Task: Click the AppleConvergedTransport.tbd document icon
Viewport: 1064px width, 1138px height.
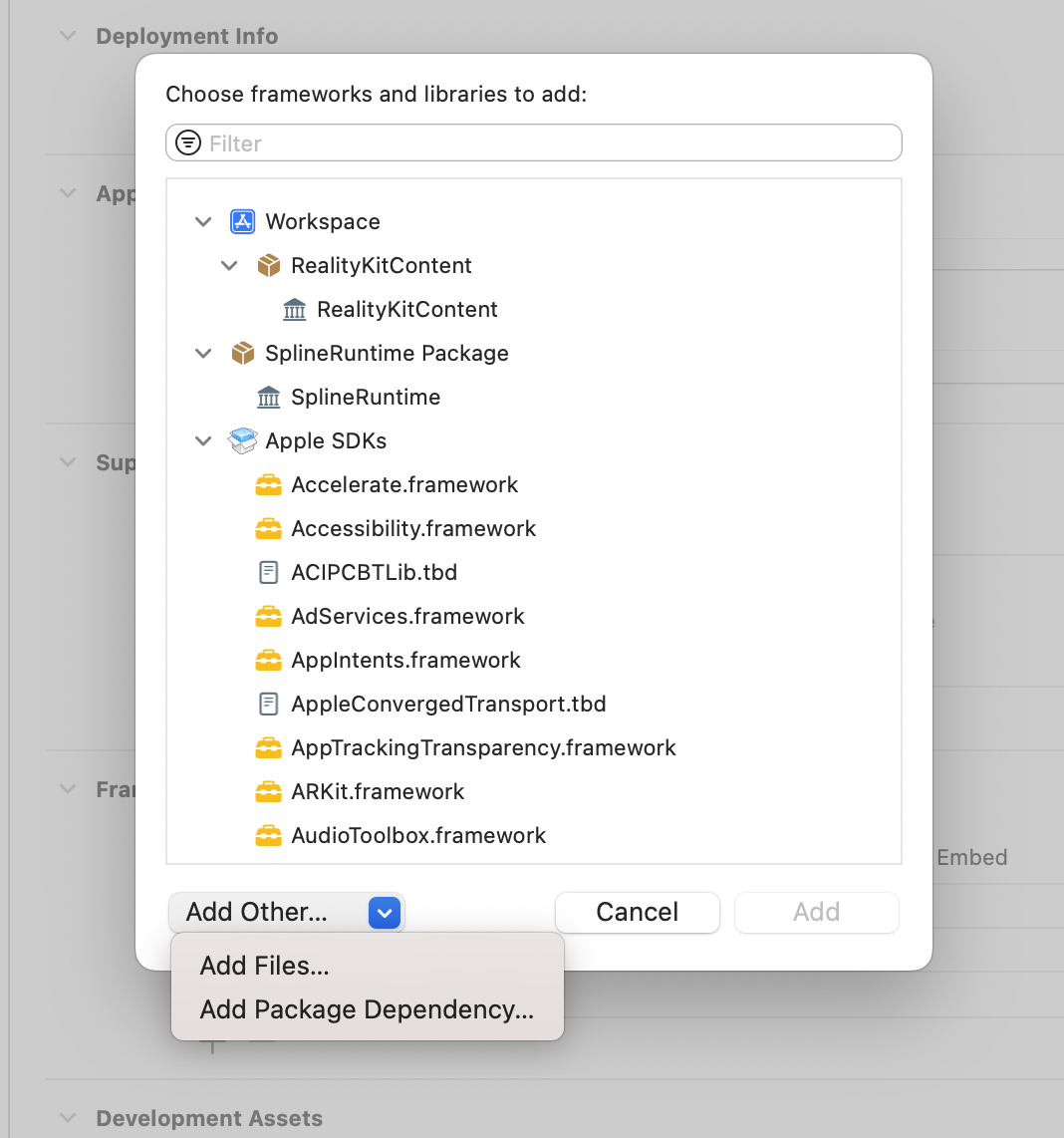Action: point(269,704)
